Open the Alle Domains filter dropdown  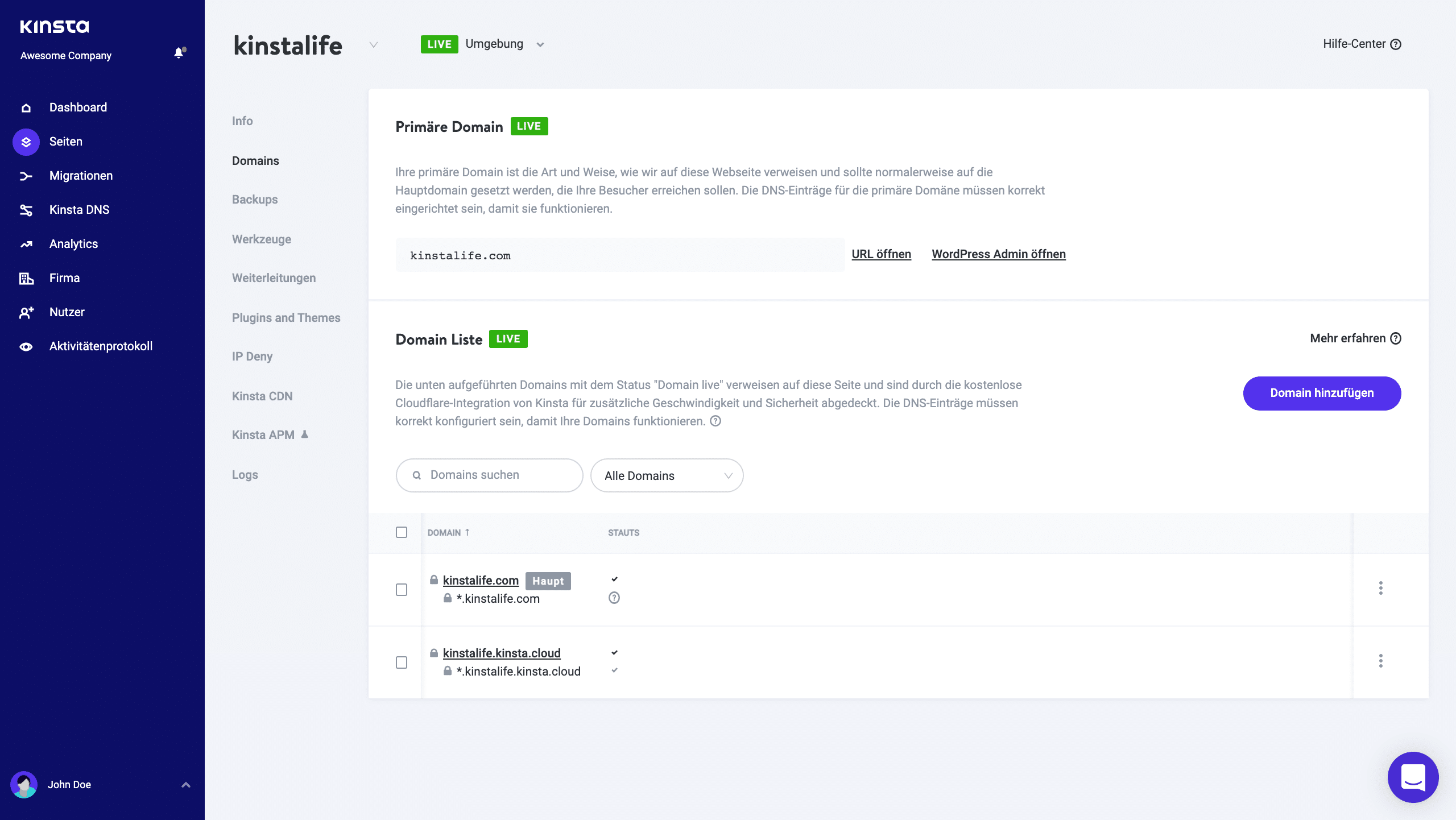click(666, 475)
